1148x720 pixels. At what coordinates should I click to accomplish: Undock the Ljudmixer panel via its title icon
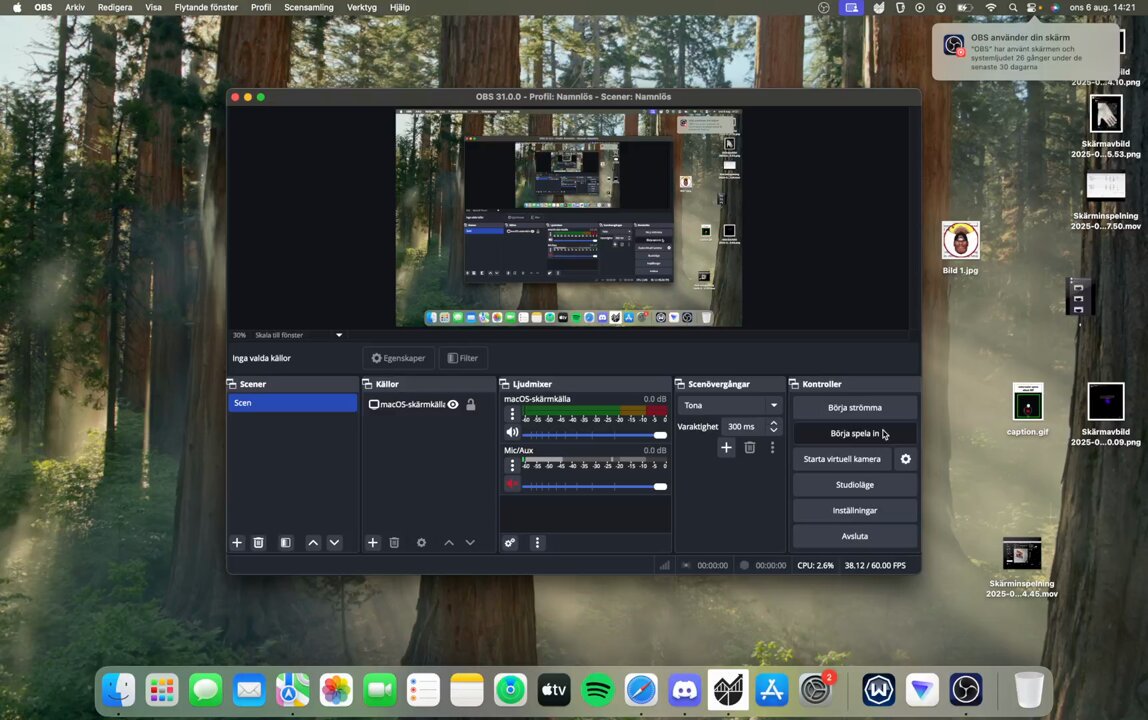click(x=504, y=384)
